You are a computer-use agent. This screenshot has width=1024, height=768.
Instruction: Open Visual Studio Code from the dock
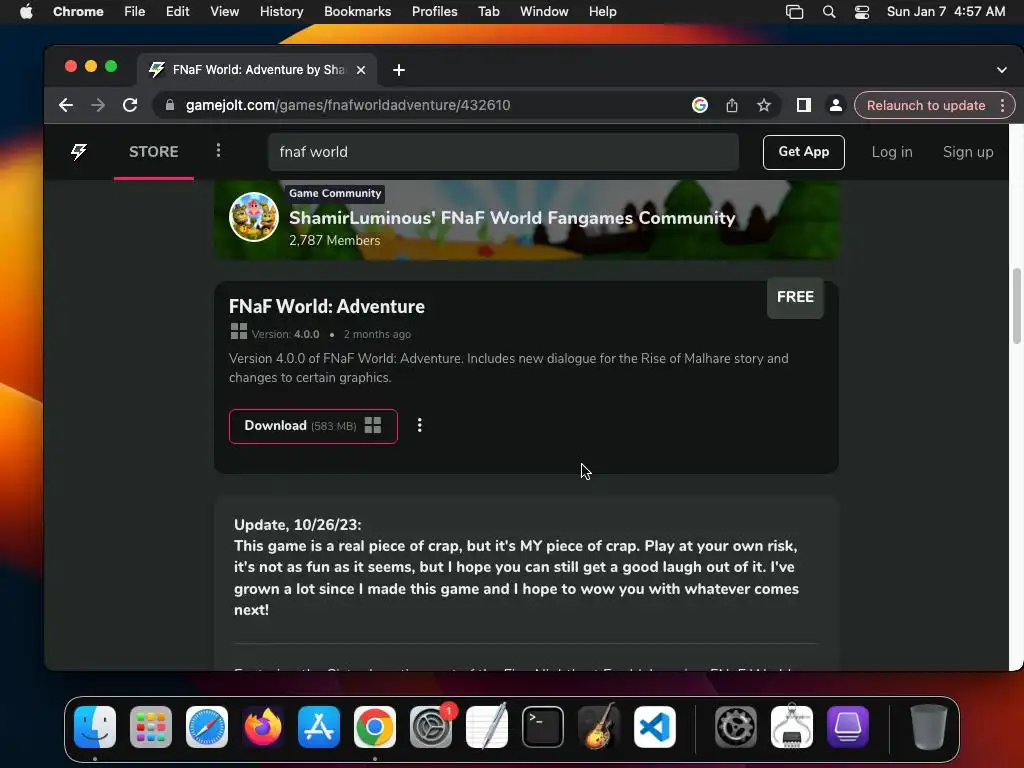pos(654,727)
